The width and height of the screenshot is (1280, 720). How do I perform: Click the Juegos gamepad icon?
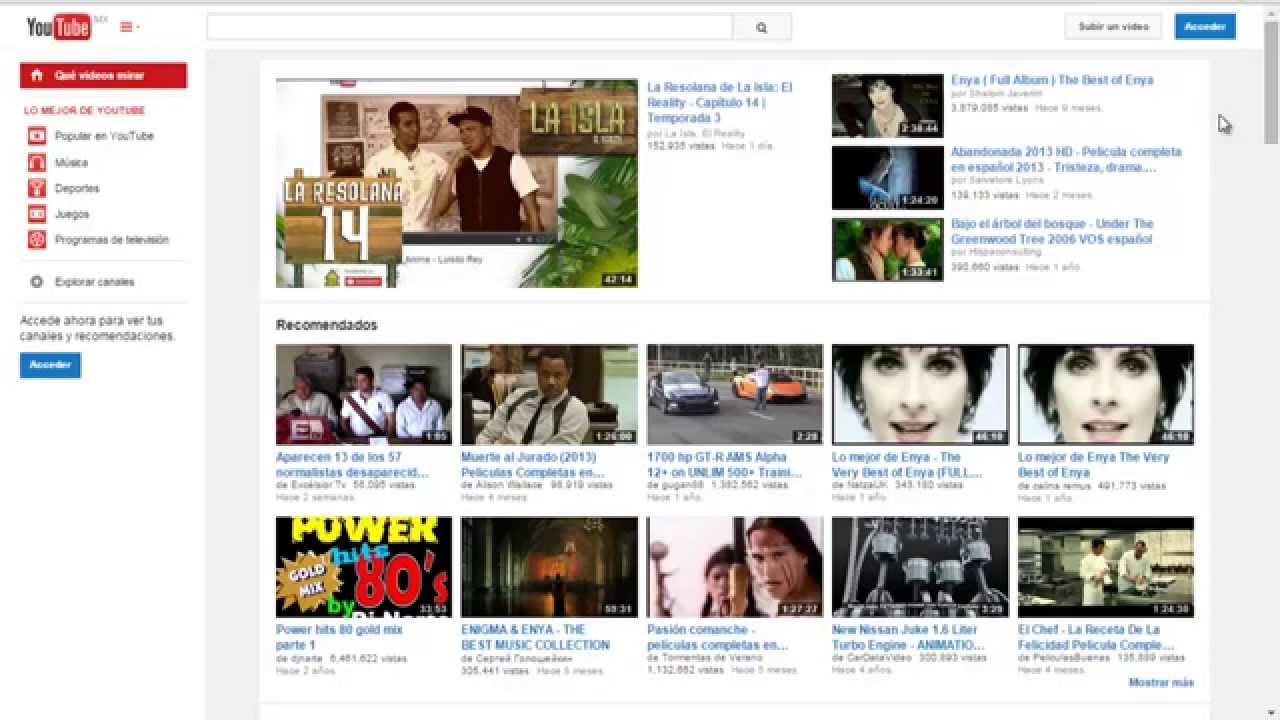(x=37, y=214)
